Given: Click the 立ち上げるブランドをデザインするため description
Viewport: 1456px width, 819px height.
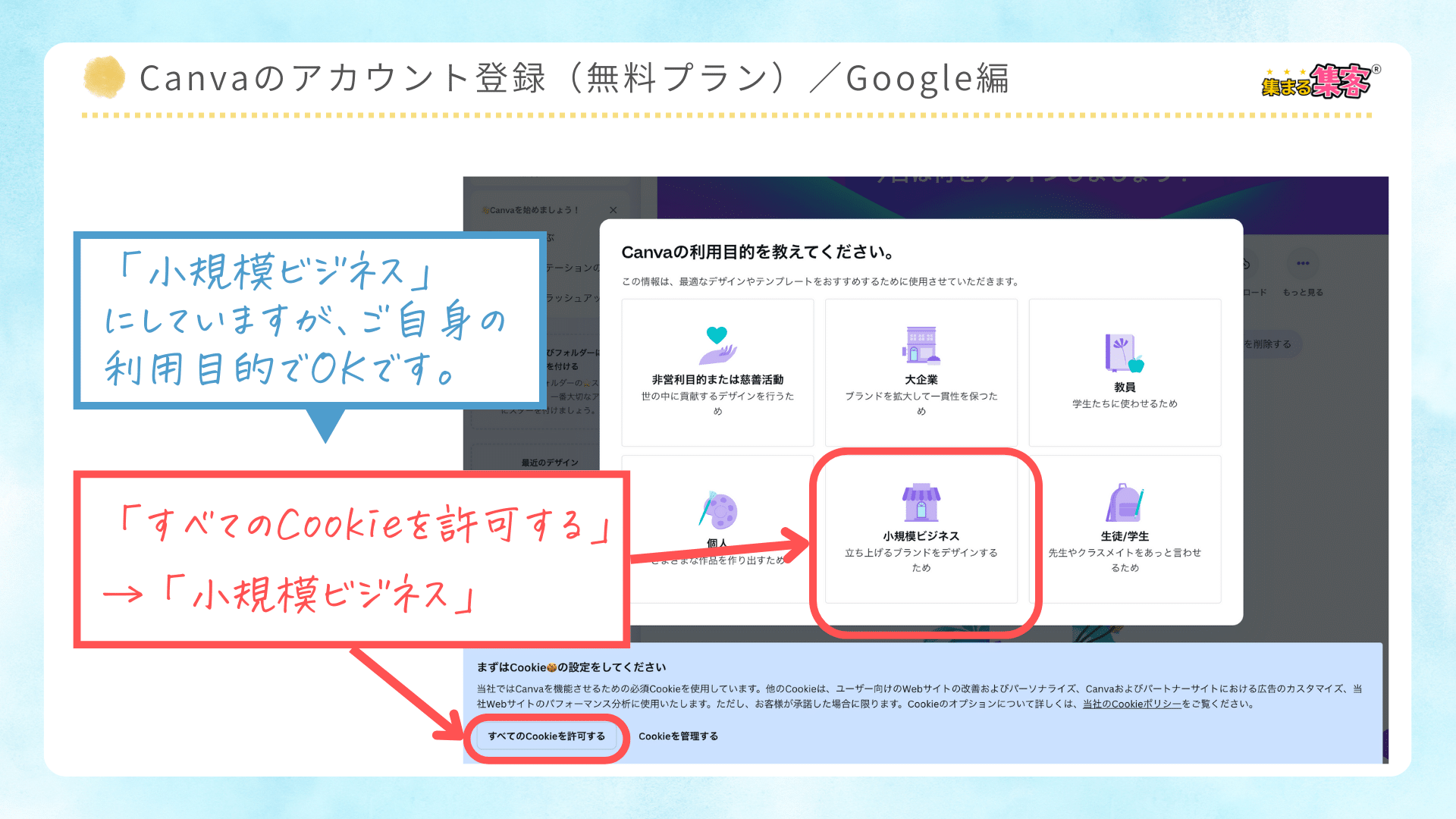Looking at the screenshot, I should point(921,560).
